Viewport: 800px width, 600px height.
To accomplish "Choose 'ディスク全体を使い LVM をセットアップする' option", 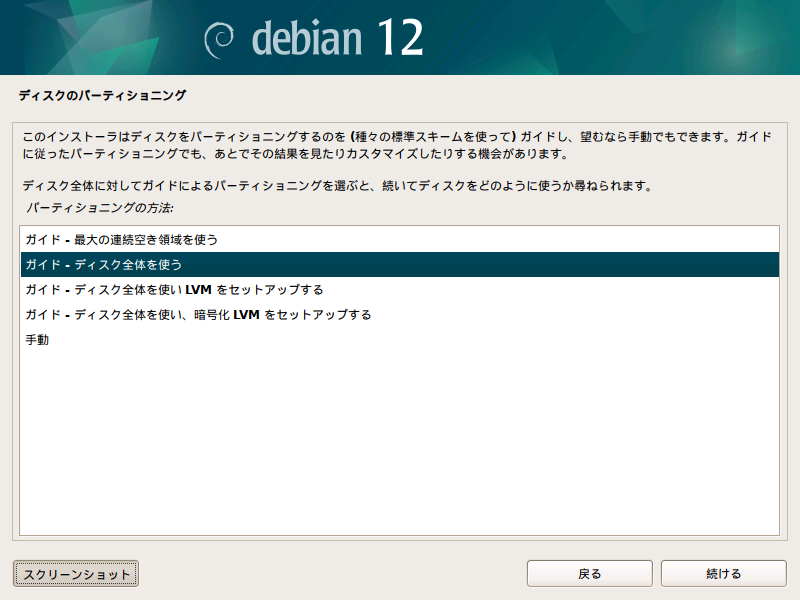I will tap(399, 289).
